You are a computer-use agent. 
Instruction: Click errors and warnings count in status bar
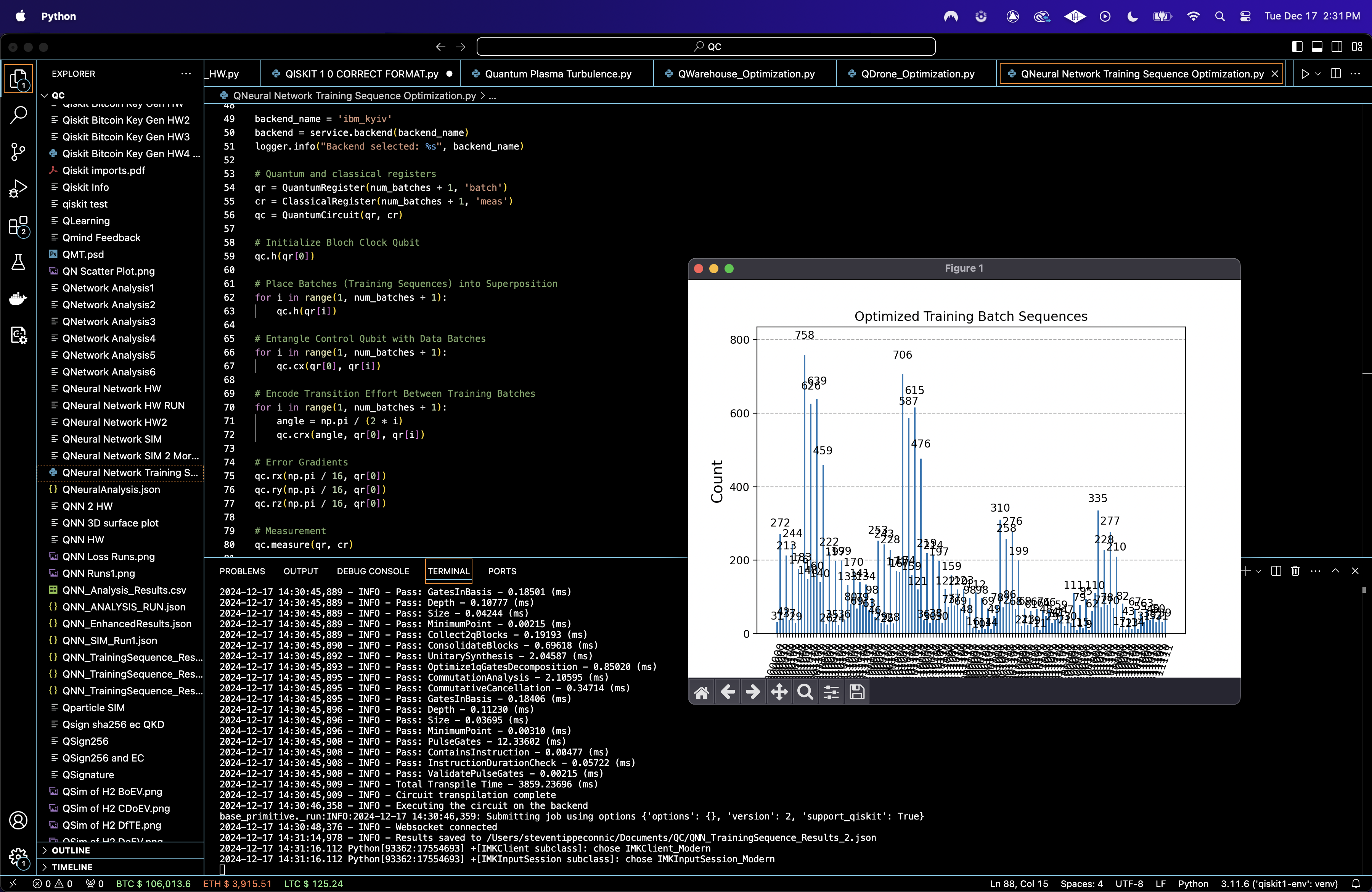click(x=53, y=884)
